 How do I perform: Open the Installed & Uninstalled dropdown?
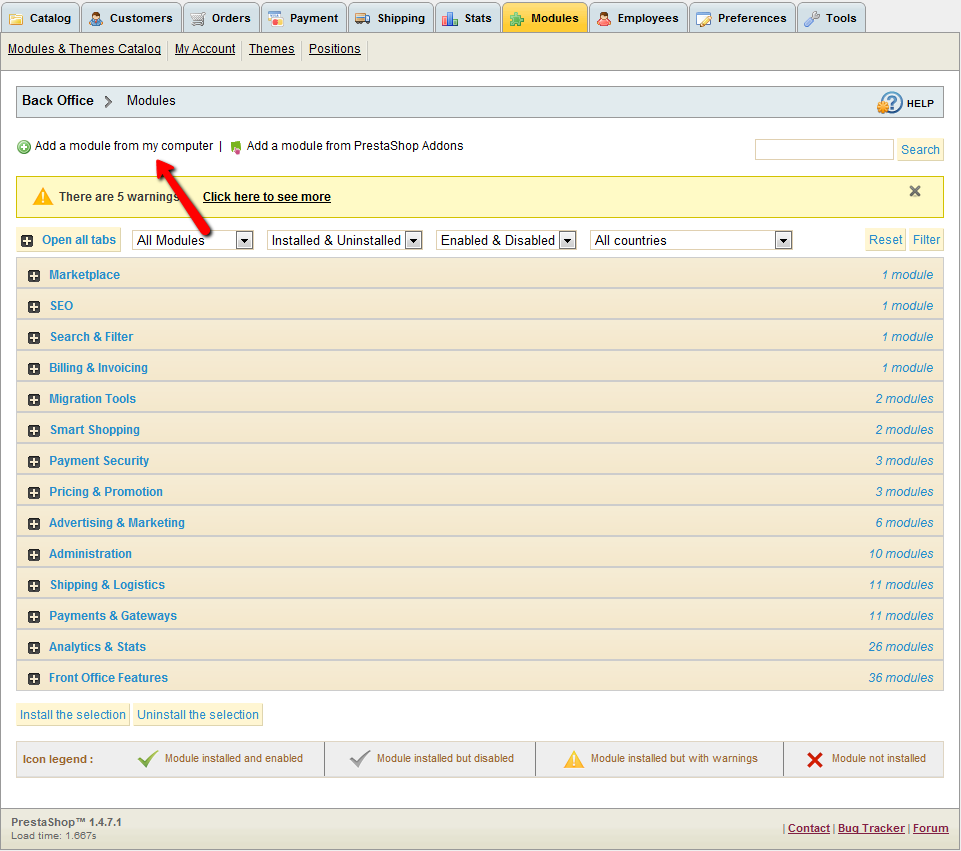tap(344, 240)
